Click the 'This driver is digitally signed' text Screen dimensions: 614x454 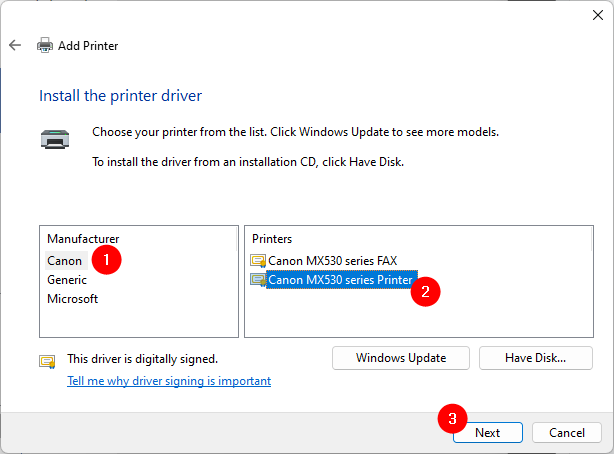click(x=143, y=359)
